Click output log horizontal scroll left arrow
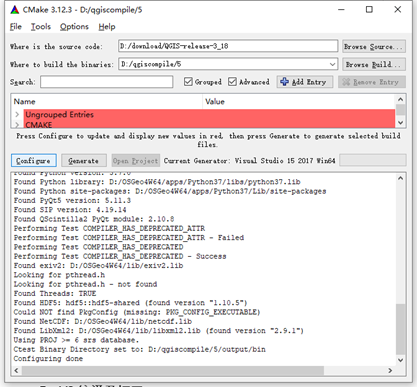The image size is (417, 387). 16,371
